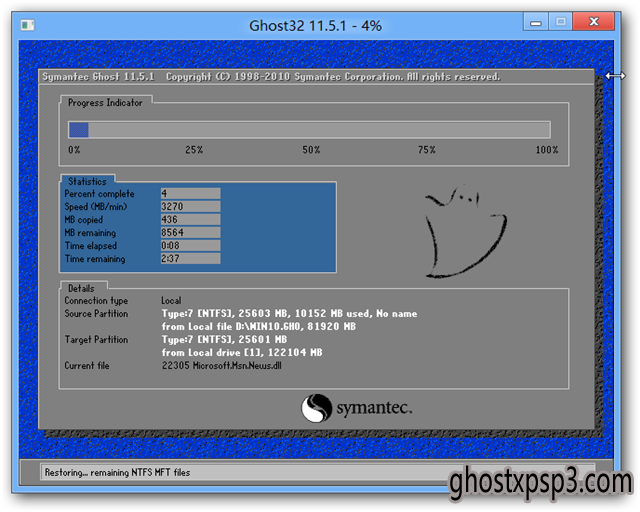Select the Progress Indicator group label
Image resolution: width=640 pixels, height=512 pixels.
point(105,102)
